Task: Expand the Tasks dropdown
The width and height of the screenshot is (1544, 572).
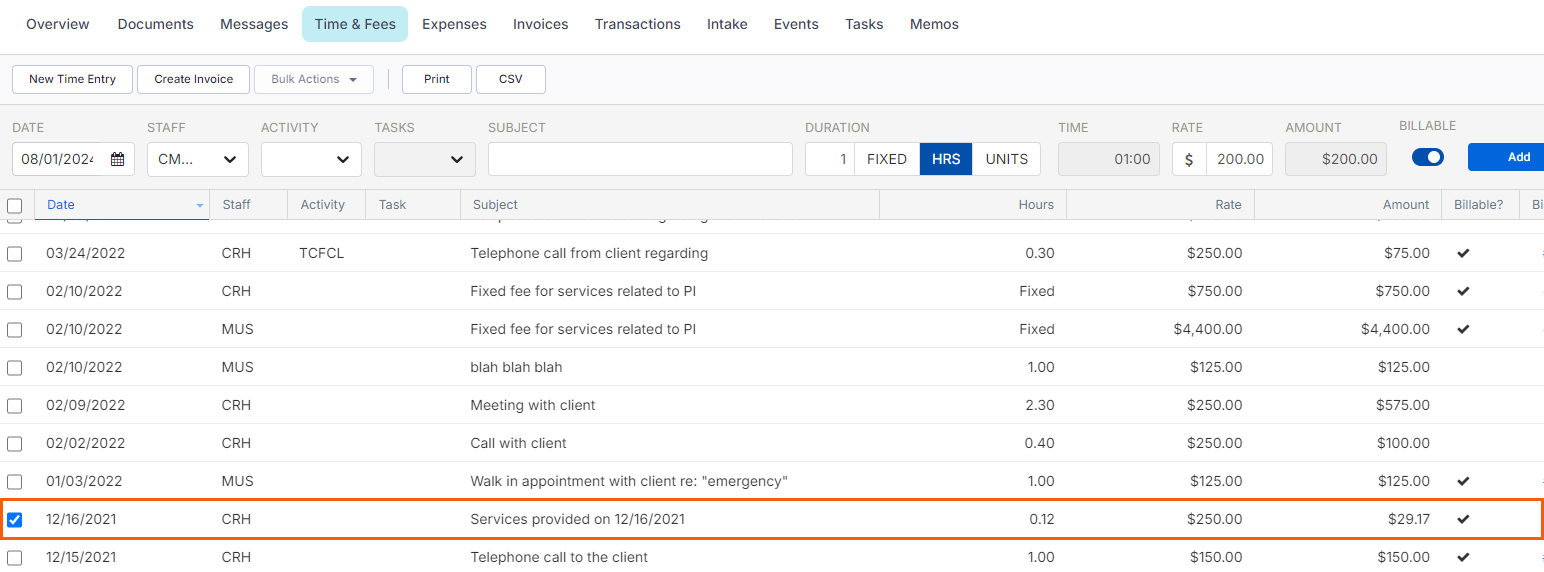Action: click(x=425, y=159)
